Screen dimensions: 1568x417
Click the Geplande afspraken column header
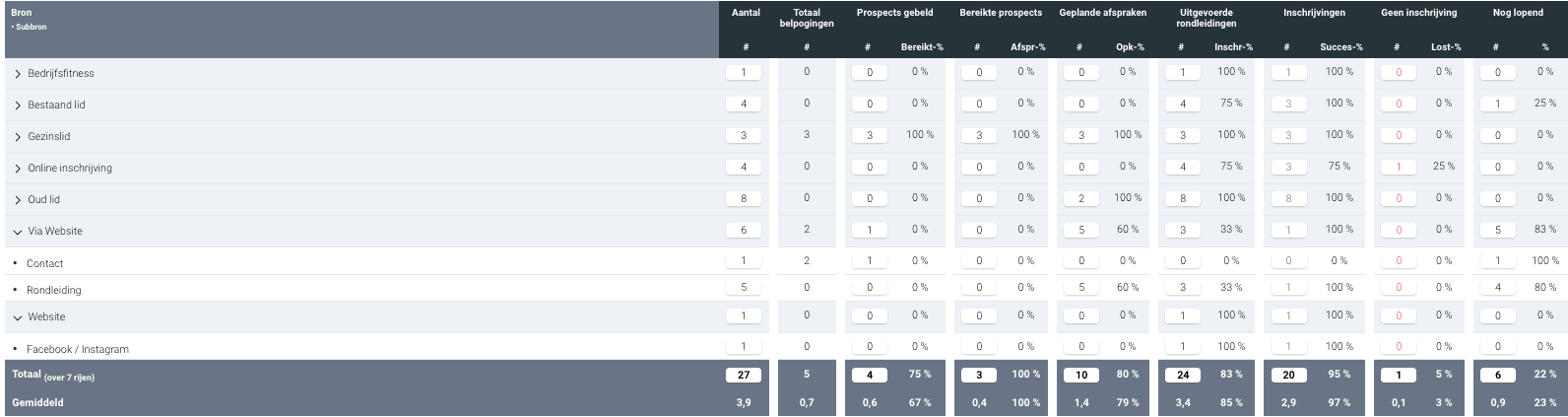pos(1103,13)
